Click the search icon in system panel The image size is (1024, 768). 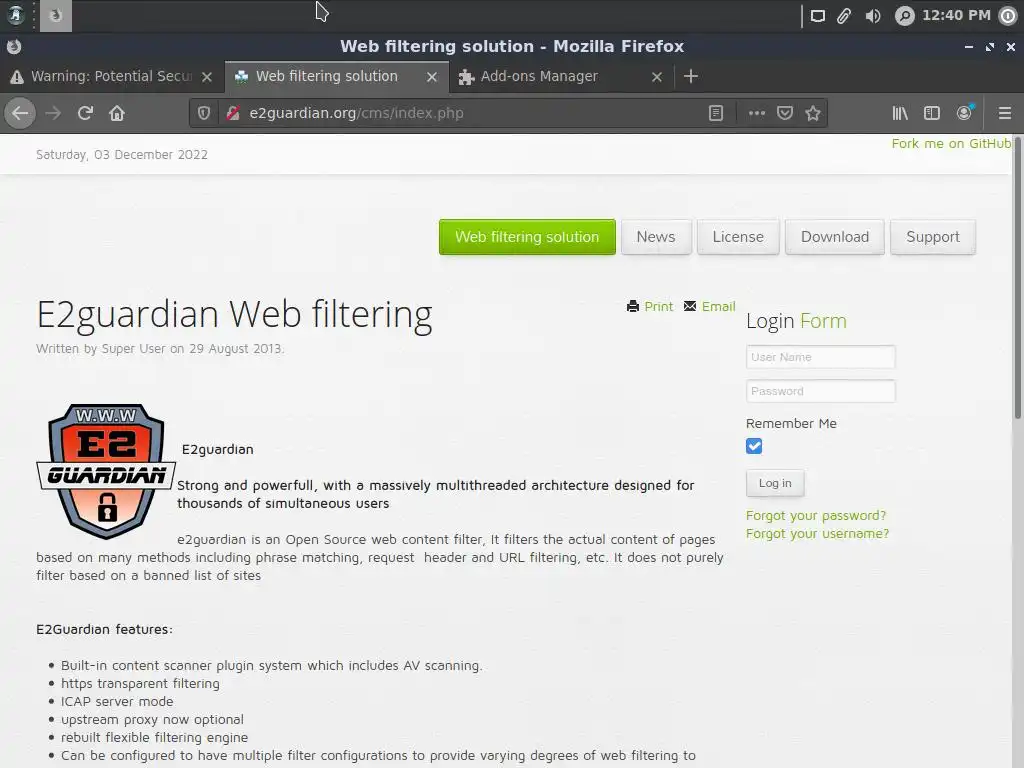[x=904, y=16]
